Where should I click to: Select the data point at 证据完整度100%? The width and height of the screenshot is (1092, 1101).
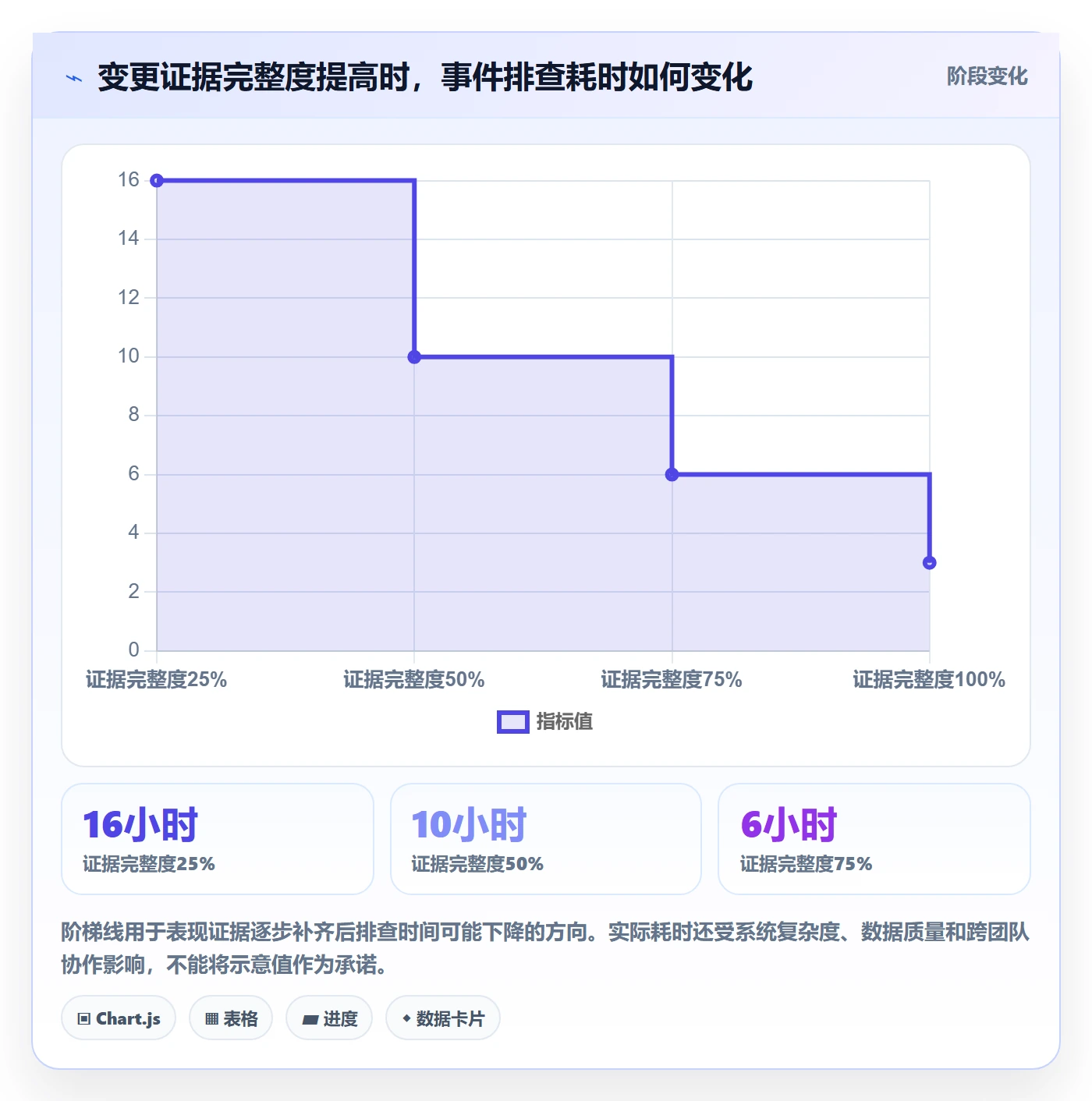[929, 562]
